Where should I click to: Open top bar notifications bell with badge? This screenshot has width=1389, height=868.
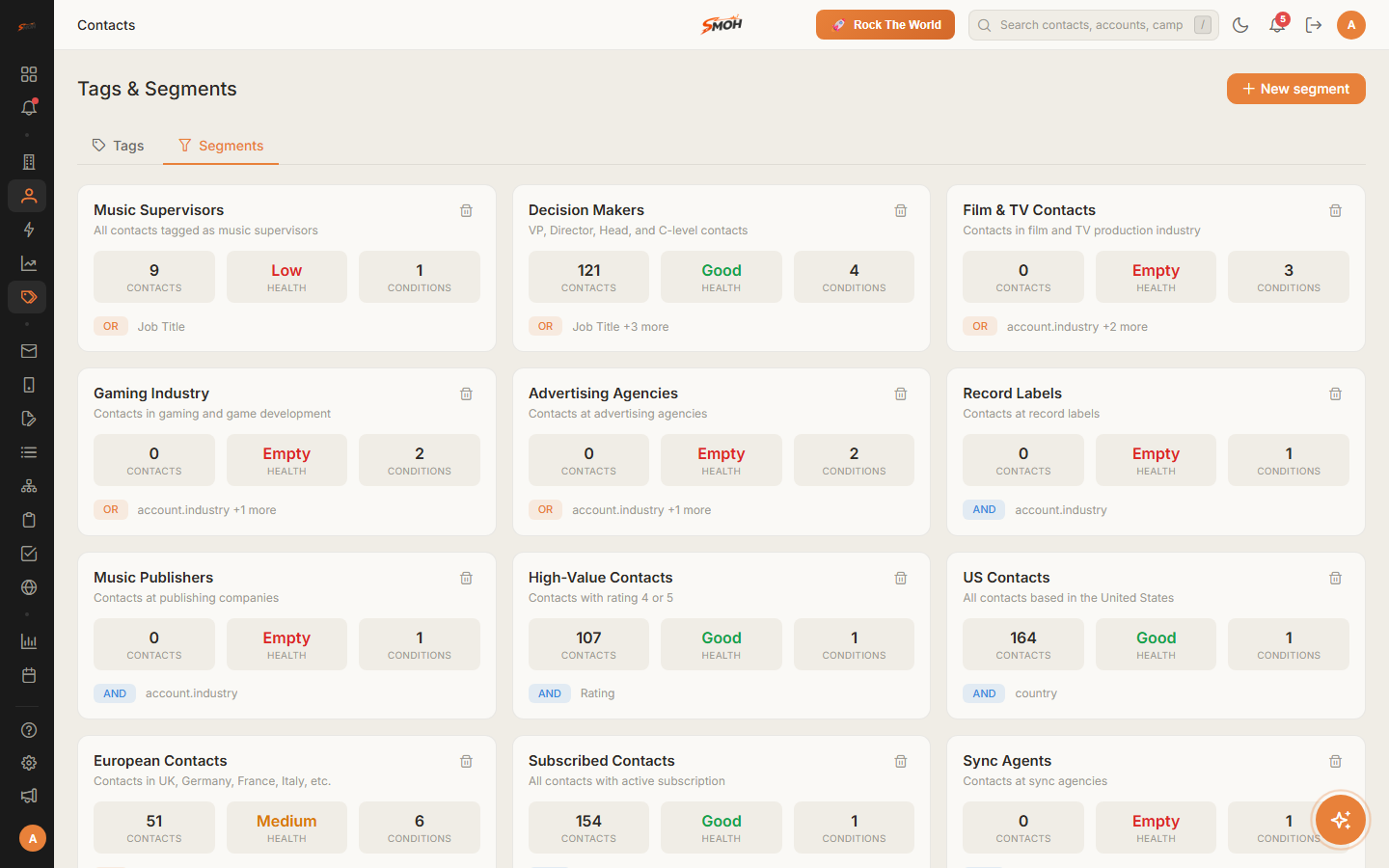pyautogui.click(x=1277, y=25)
